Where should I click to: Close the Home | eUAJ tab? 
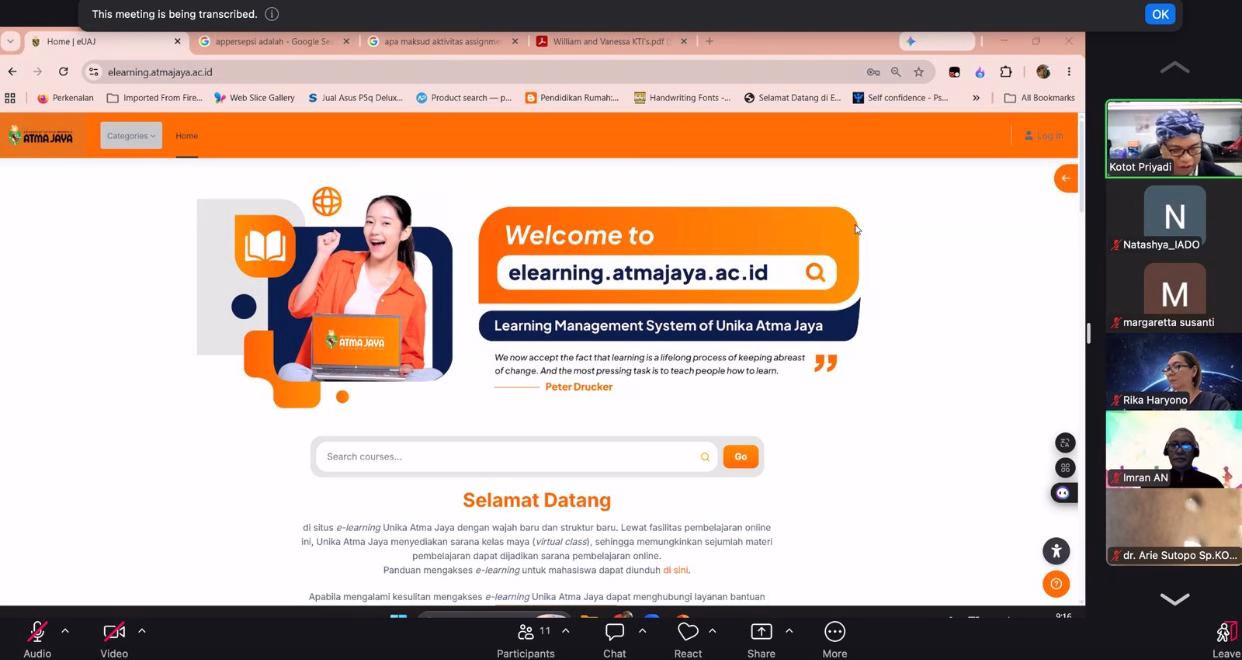click(178, 41)
